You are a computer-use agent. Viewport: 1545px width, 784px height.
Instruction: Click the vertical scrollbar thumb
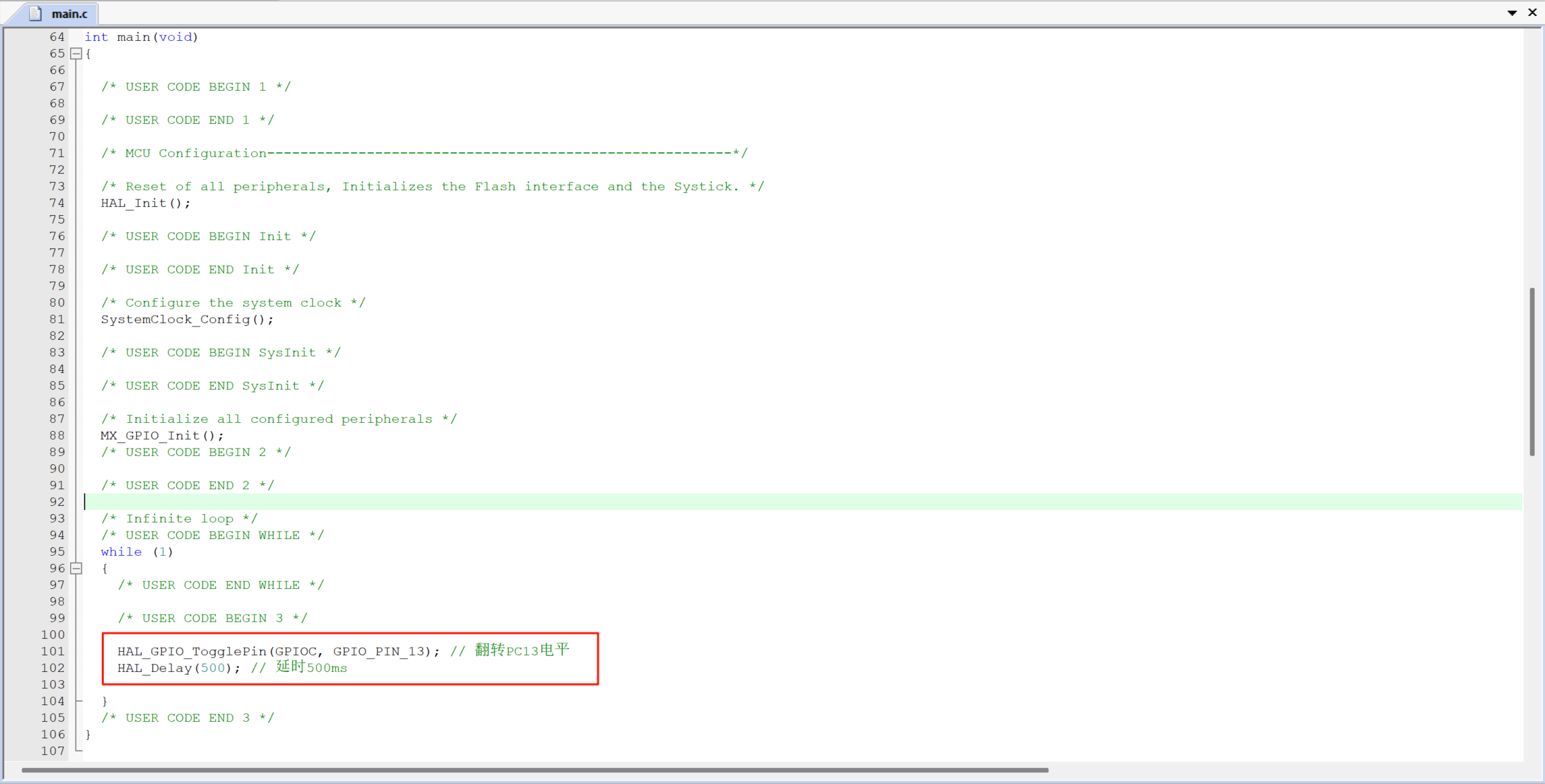pyautogui.click(x=1532, y=372)
